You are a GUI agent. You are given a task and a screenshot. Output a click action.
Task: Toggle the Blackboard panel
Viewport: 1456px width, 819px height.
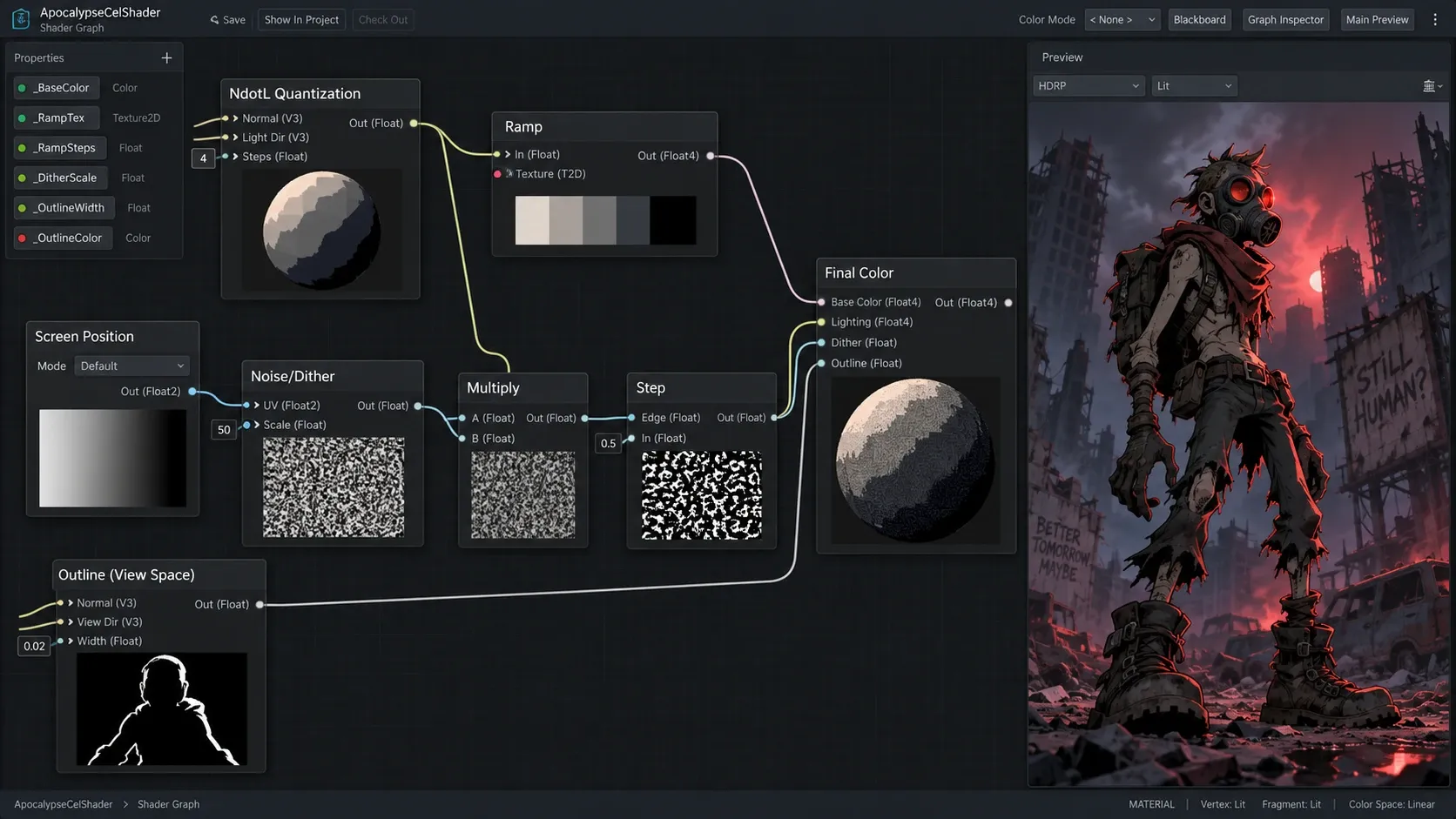tap(1199, 19)
